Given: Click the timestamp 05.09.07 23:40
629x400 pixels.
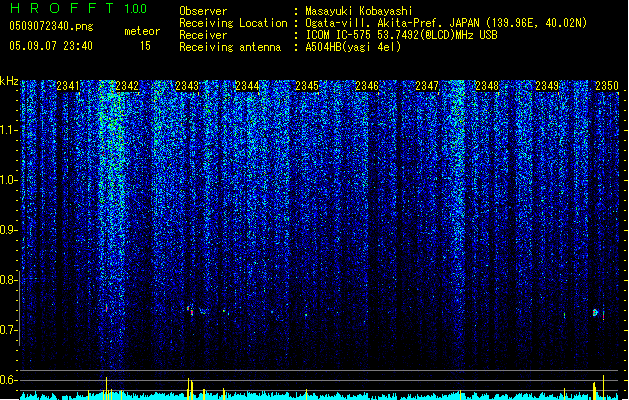Looking at the screenshot, I should click(x=51, y=46).
